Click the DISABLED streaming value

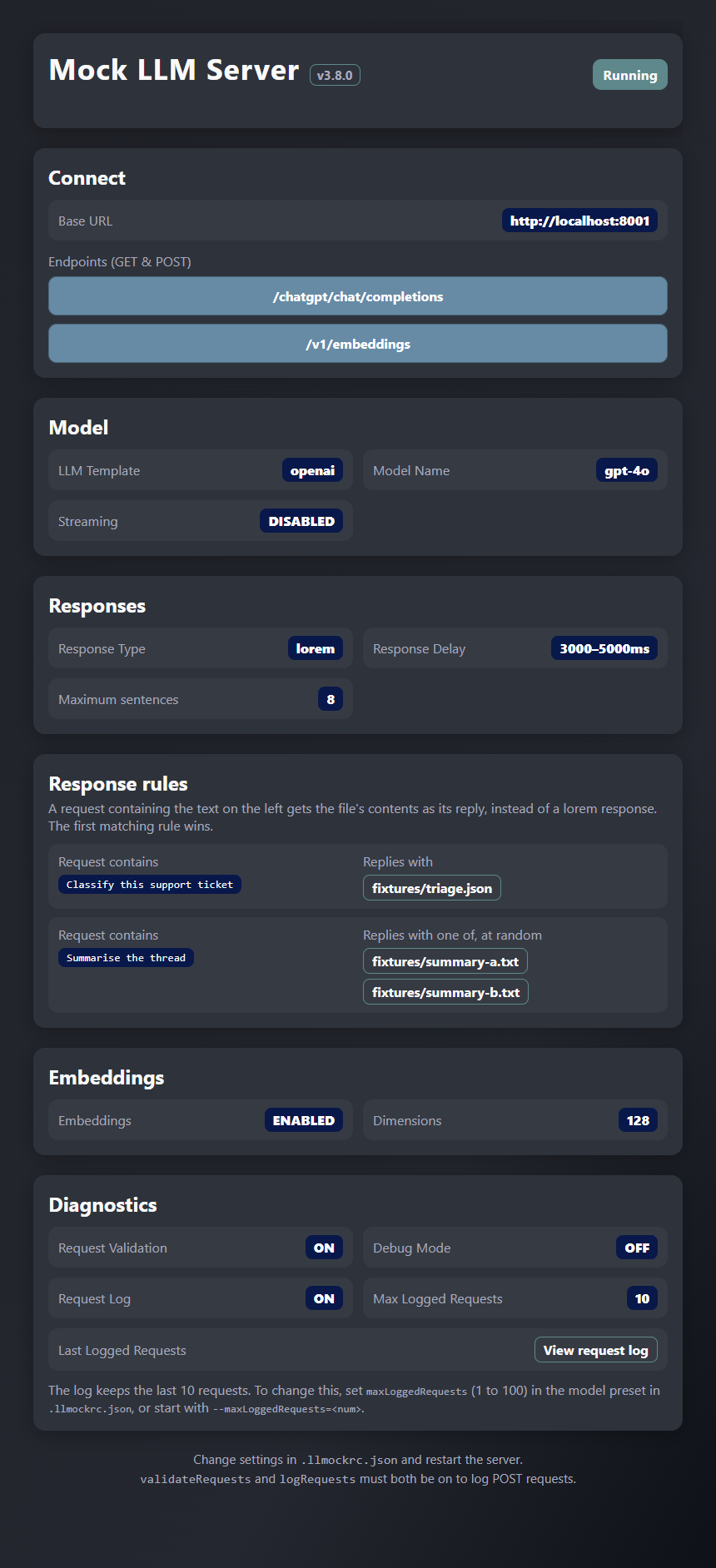(x=301, y=521)
